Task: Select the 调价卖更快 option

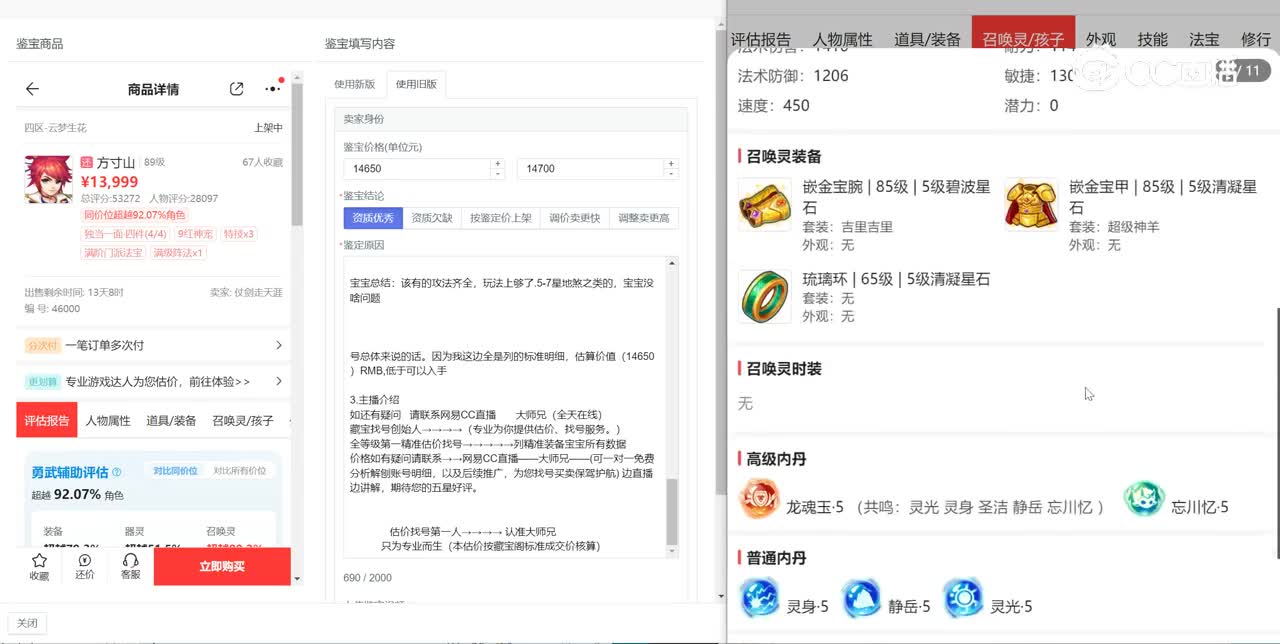Action: 575,218
